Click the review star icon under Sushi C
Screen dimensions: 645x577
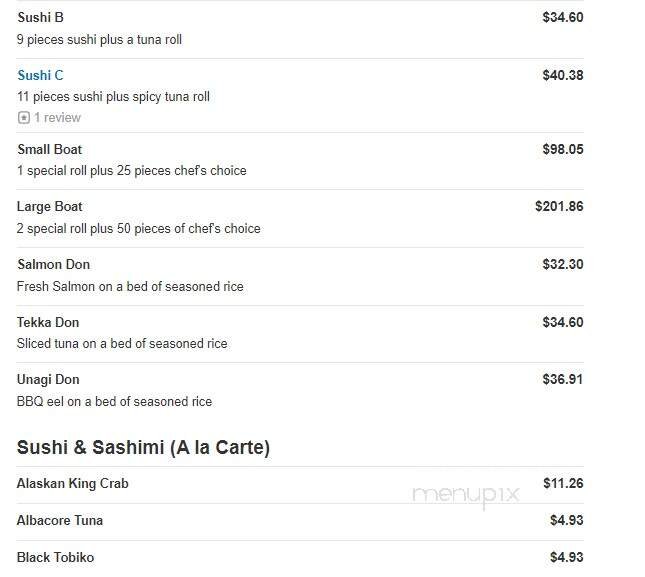tap(23, 118)
